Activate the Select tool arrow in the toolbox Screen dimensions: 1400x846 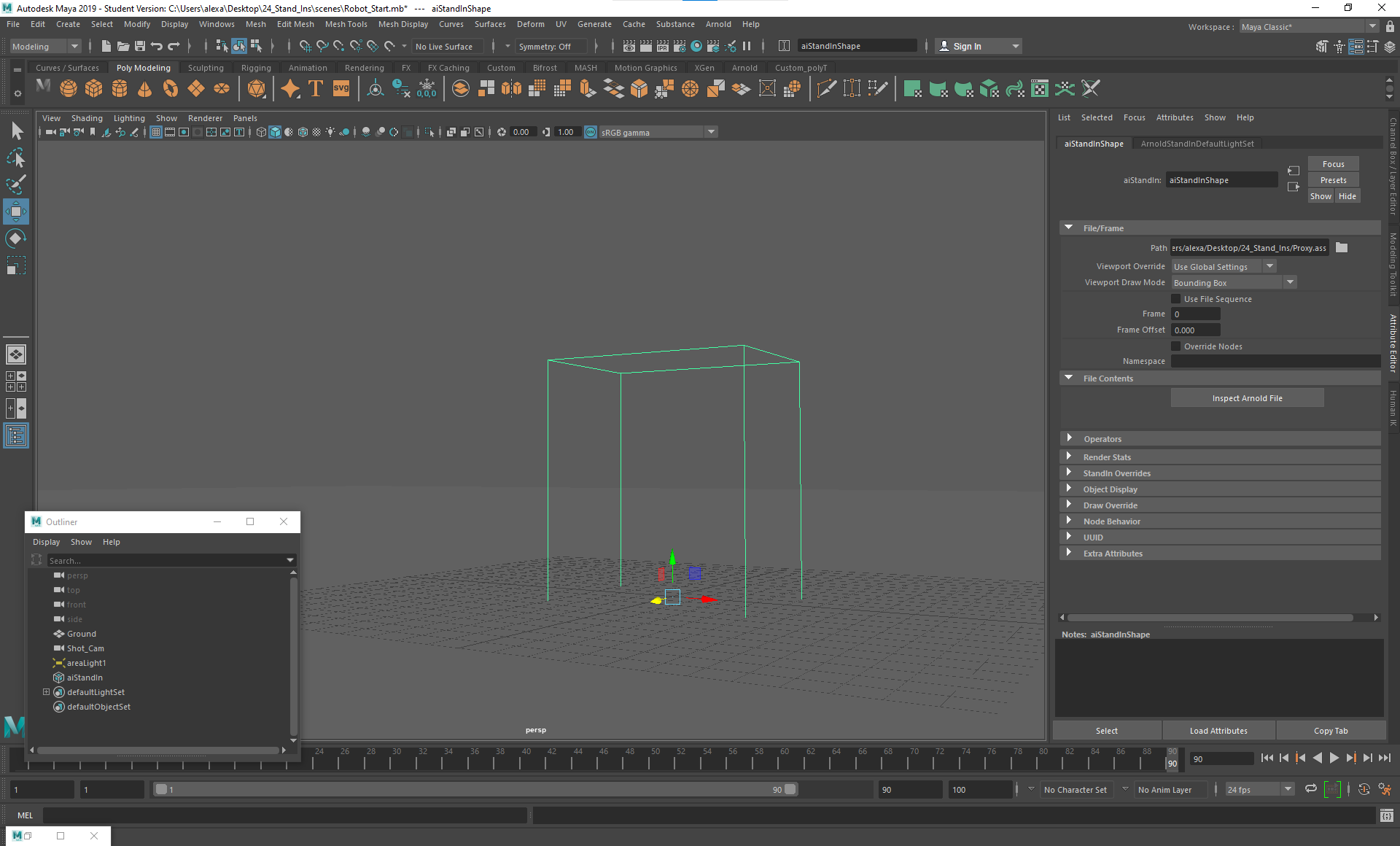point(16,131)
